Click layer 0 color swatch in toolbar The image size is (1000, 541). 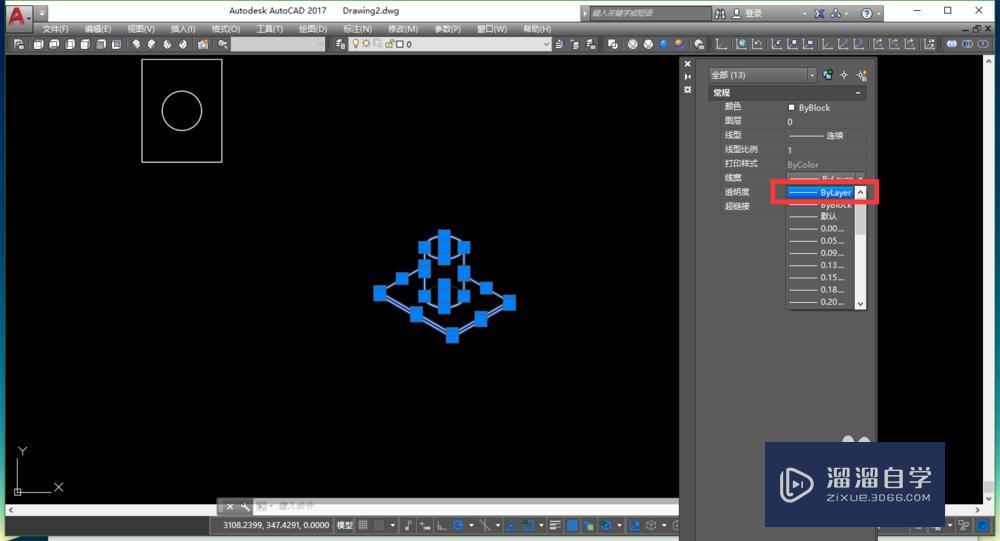pyautogui.click(x=400, y=44)
